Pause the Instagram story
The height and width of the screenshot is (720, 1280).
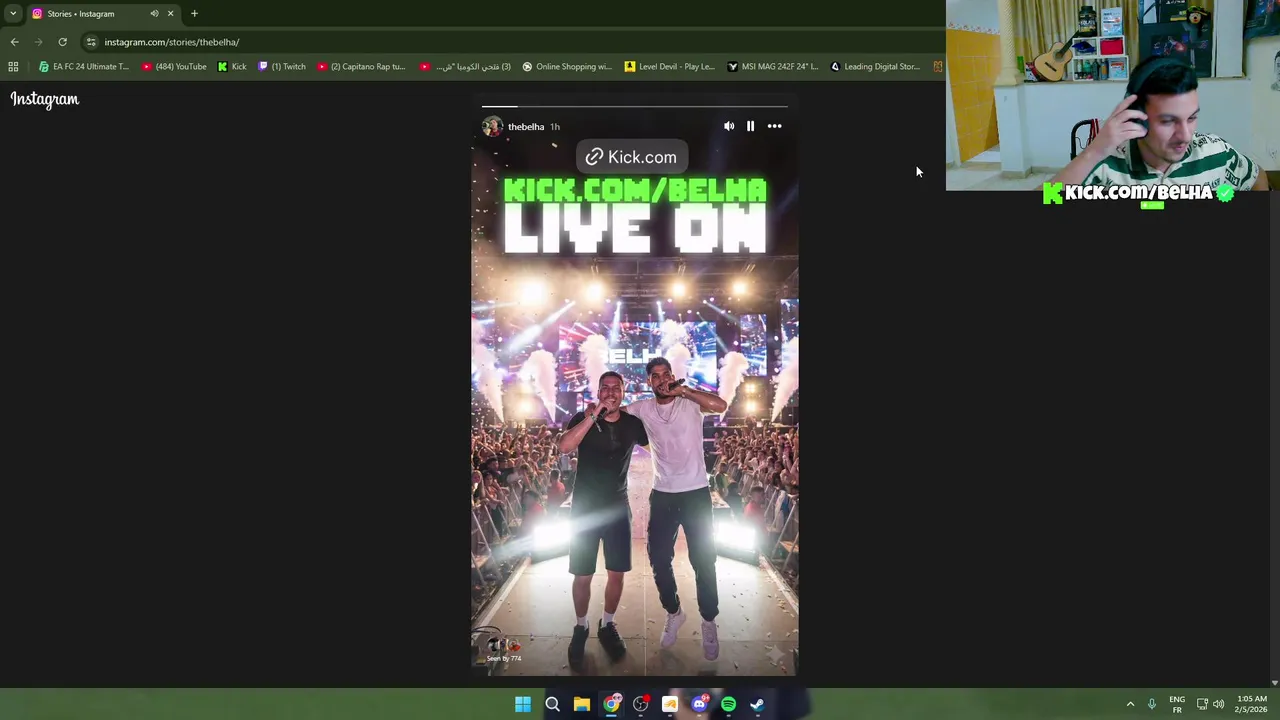click(x=750, y=126)
